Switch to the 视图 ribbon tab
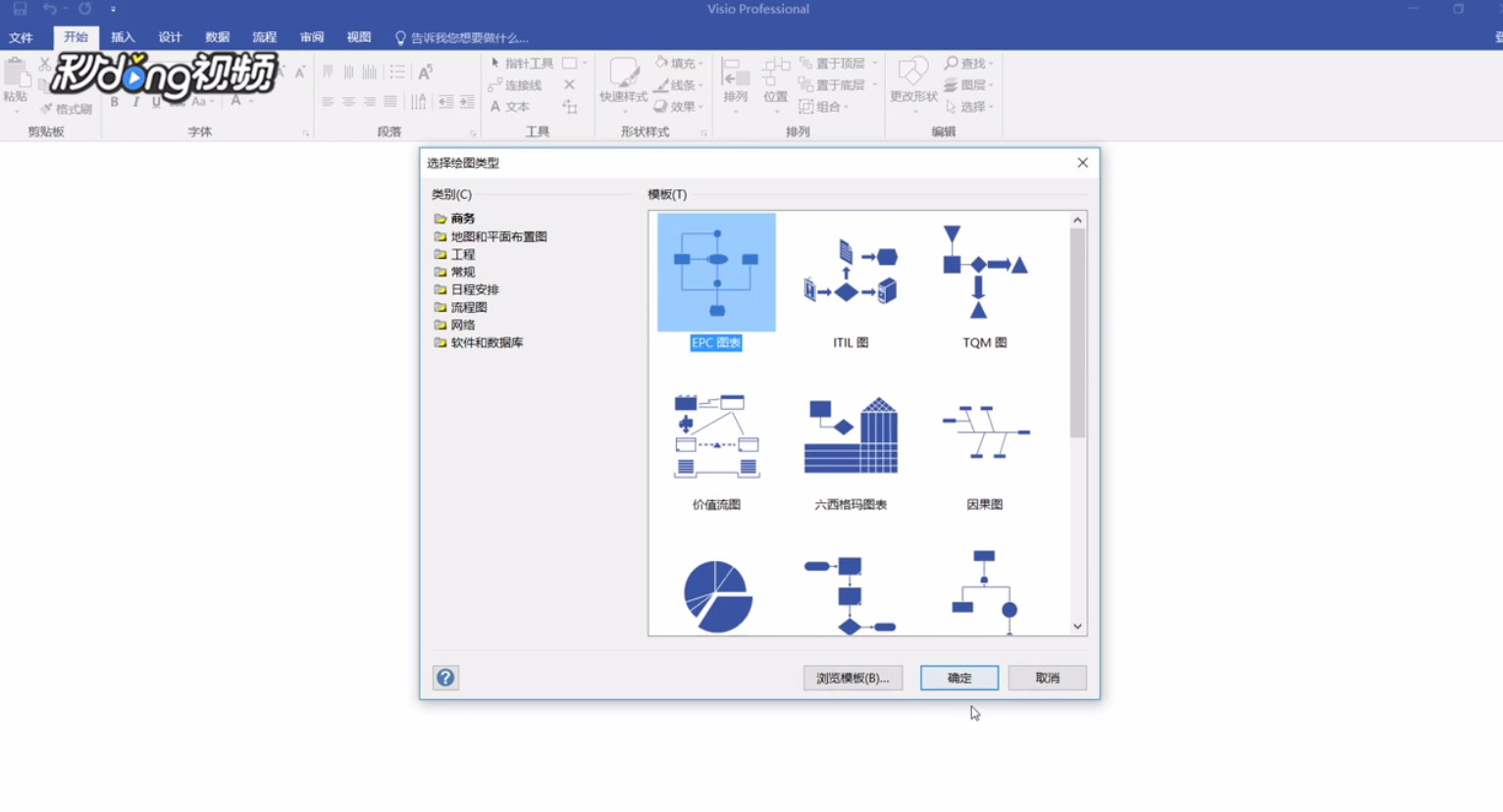The image size is (1503, 812). coord(359,37)
